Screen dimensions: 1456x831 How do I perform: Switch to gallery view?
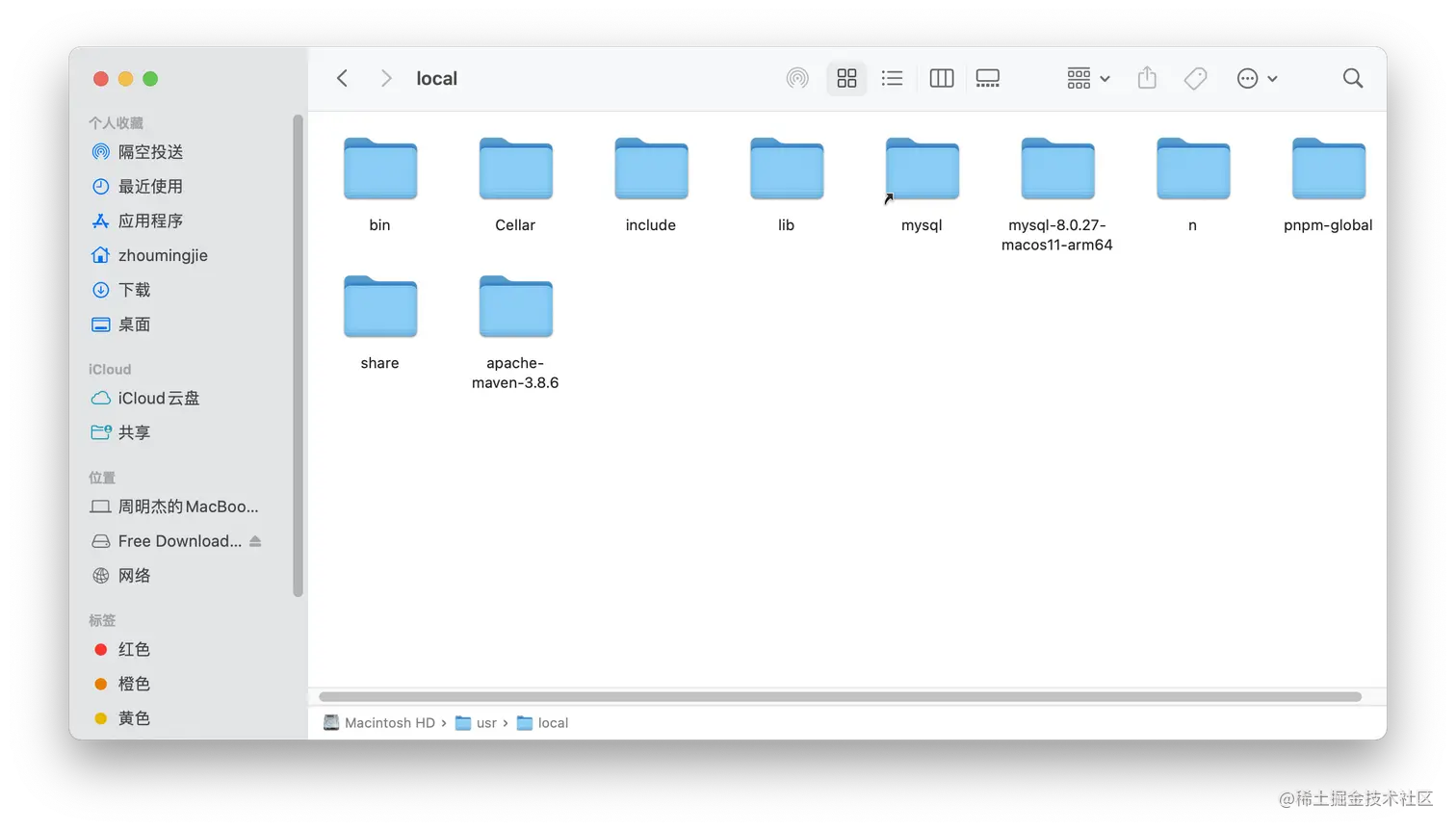988,78
